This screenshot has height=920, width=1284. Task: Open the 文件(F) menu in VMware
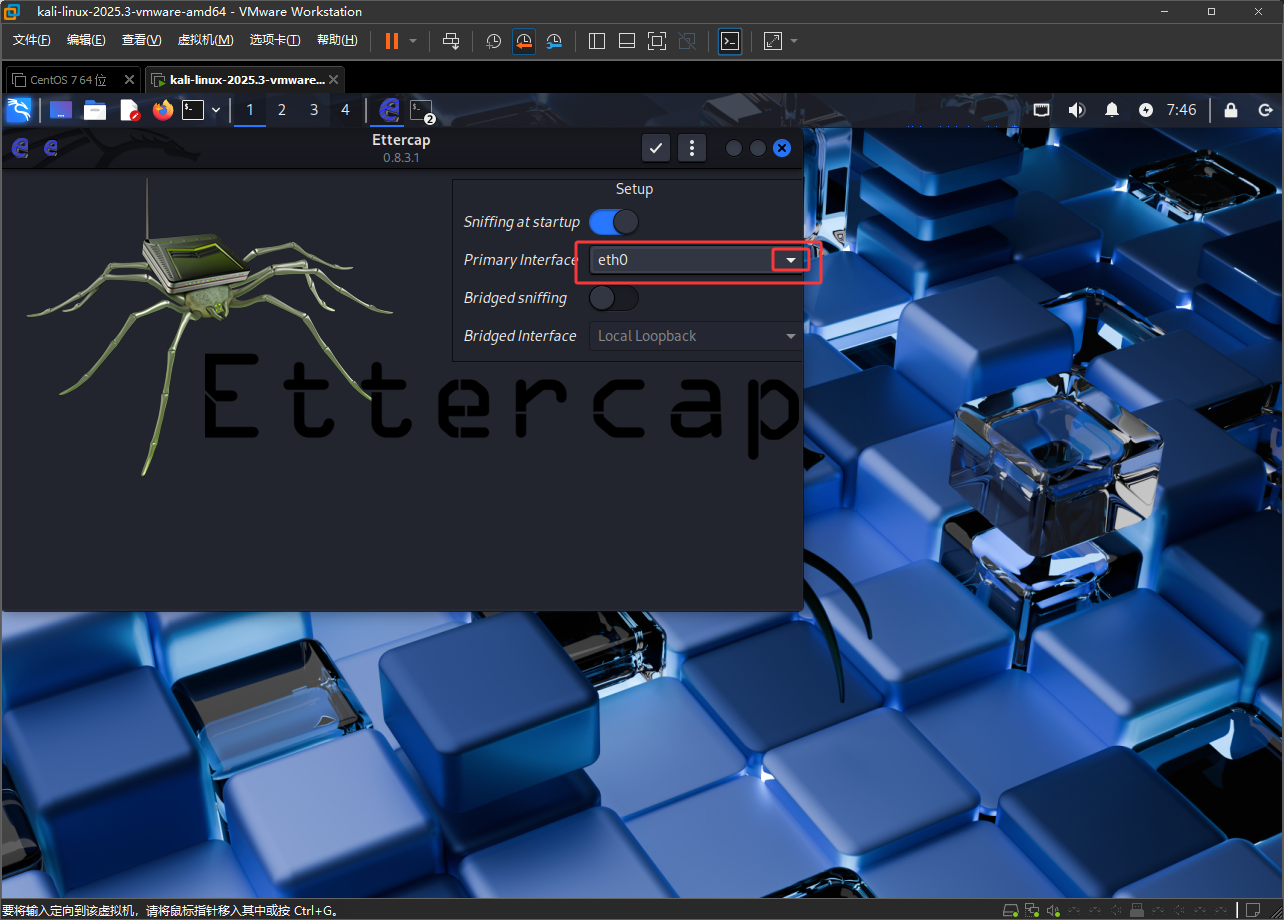[32, 40]
